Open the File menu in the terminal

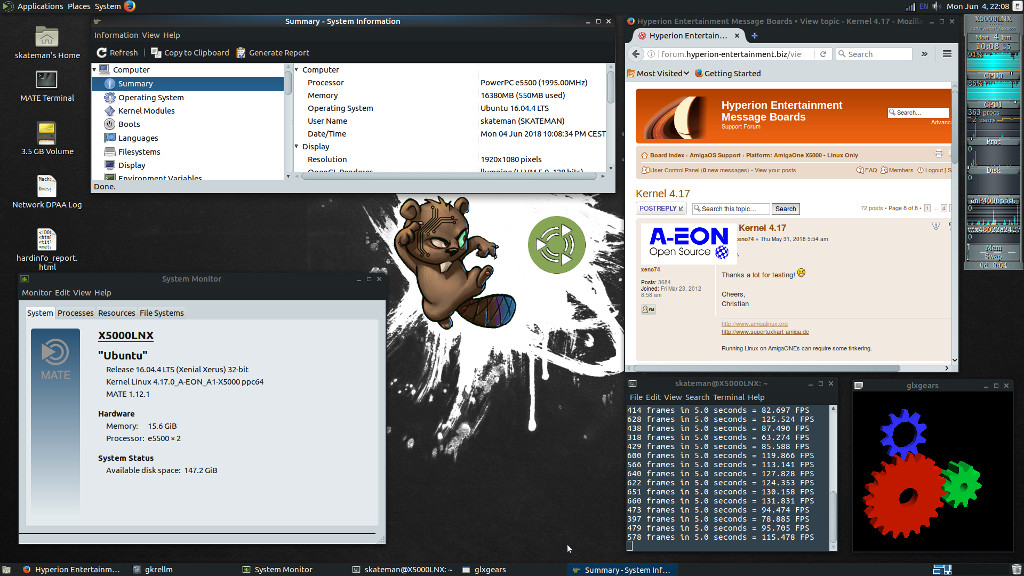[x=635, y=397]
